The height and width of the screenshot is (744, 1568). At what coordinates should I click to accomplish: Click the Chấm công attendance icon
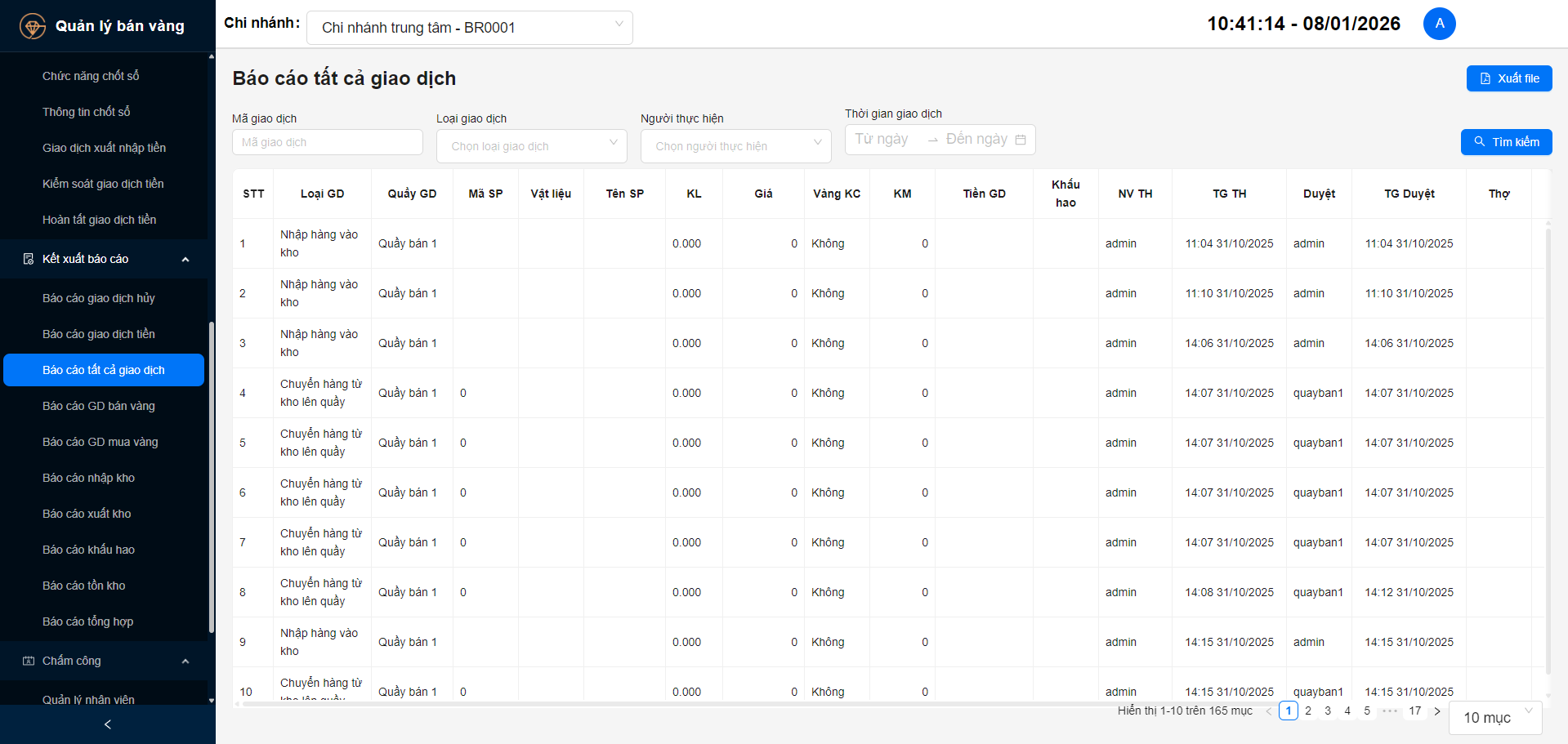tap(29, 661)
